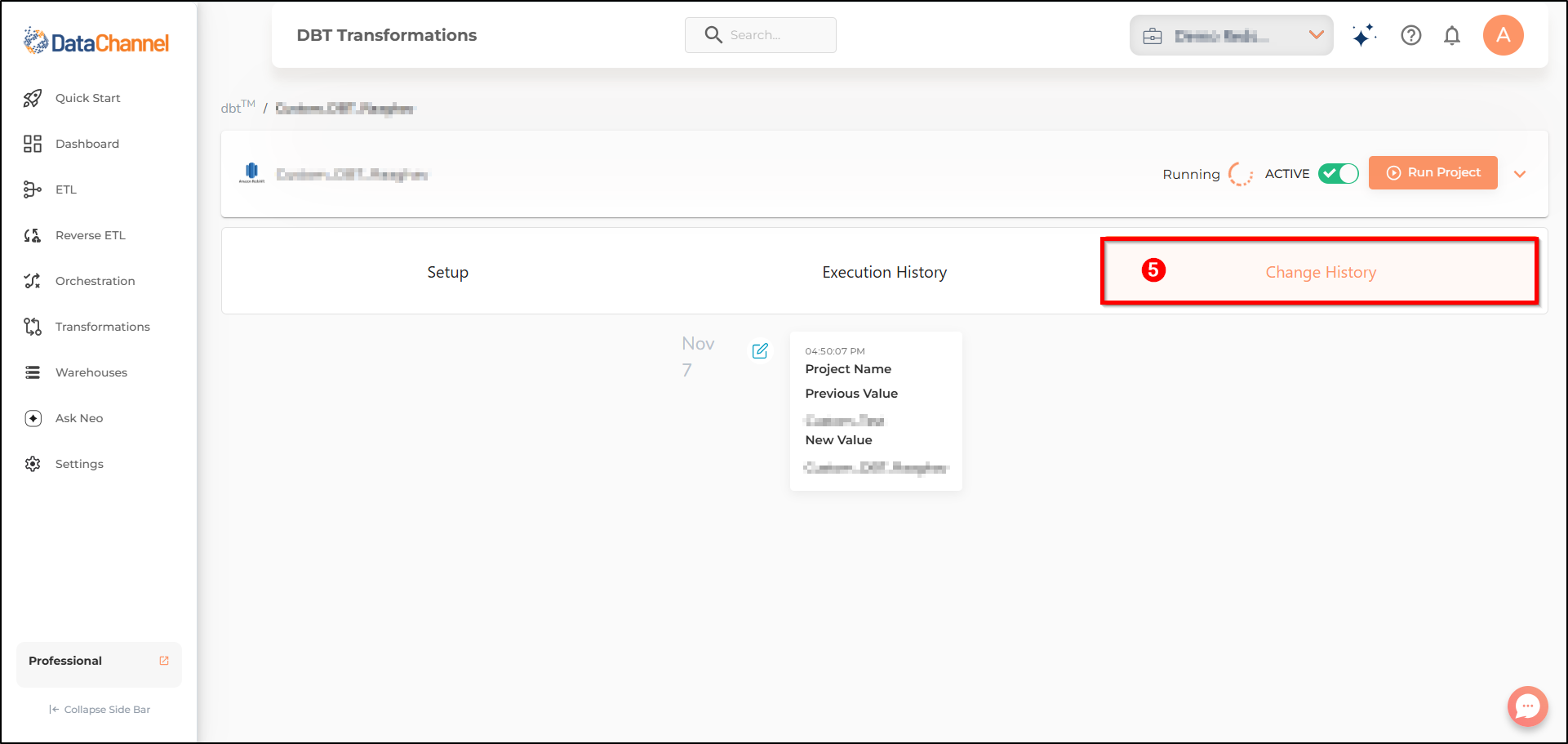Navigate to Dashboard
Screen dimensions: 1568x744
(x=87, y=144)
